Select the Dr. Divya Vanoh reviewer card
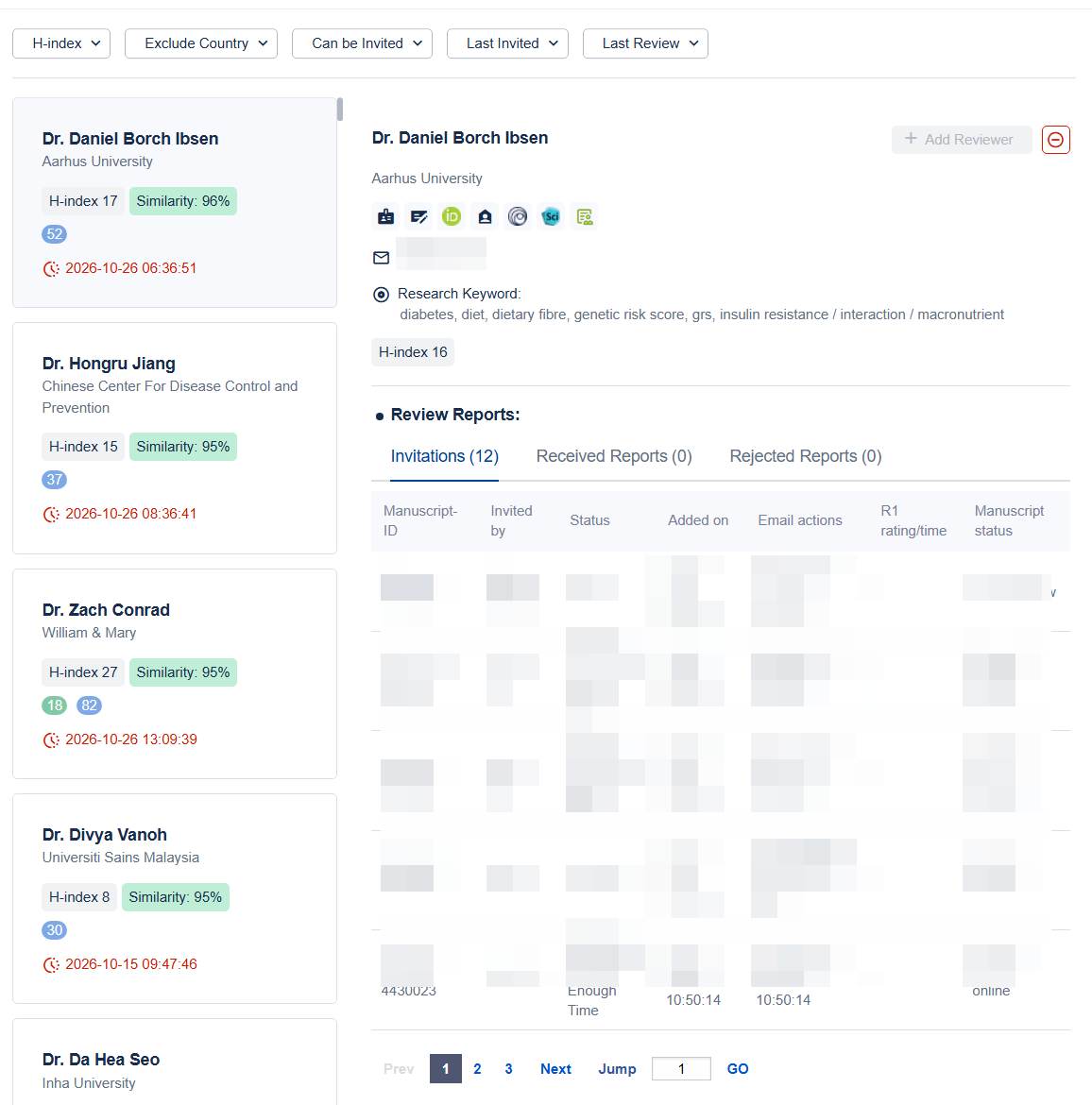The width and height of the screenshot is (1092, 1105). click(175, 898)
